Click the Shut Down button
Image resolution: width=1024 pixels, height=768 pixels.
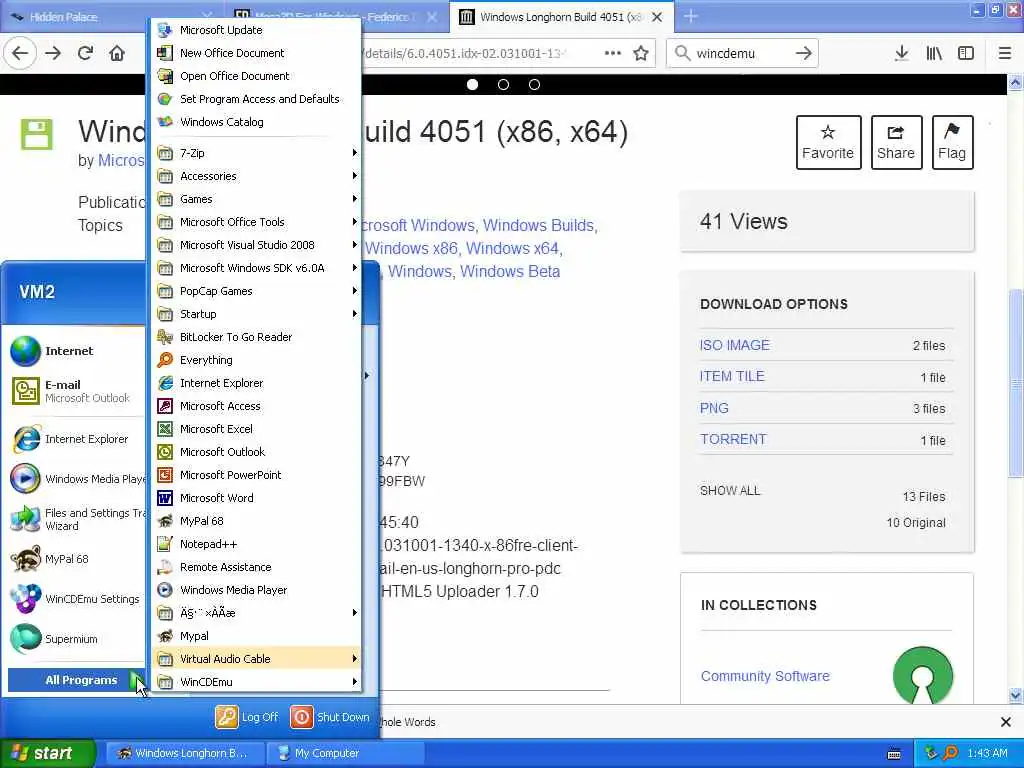tap(330, 717)
